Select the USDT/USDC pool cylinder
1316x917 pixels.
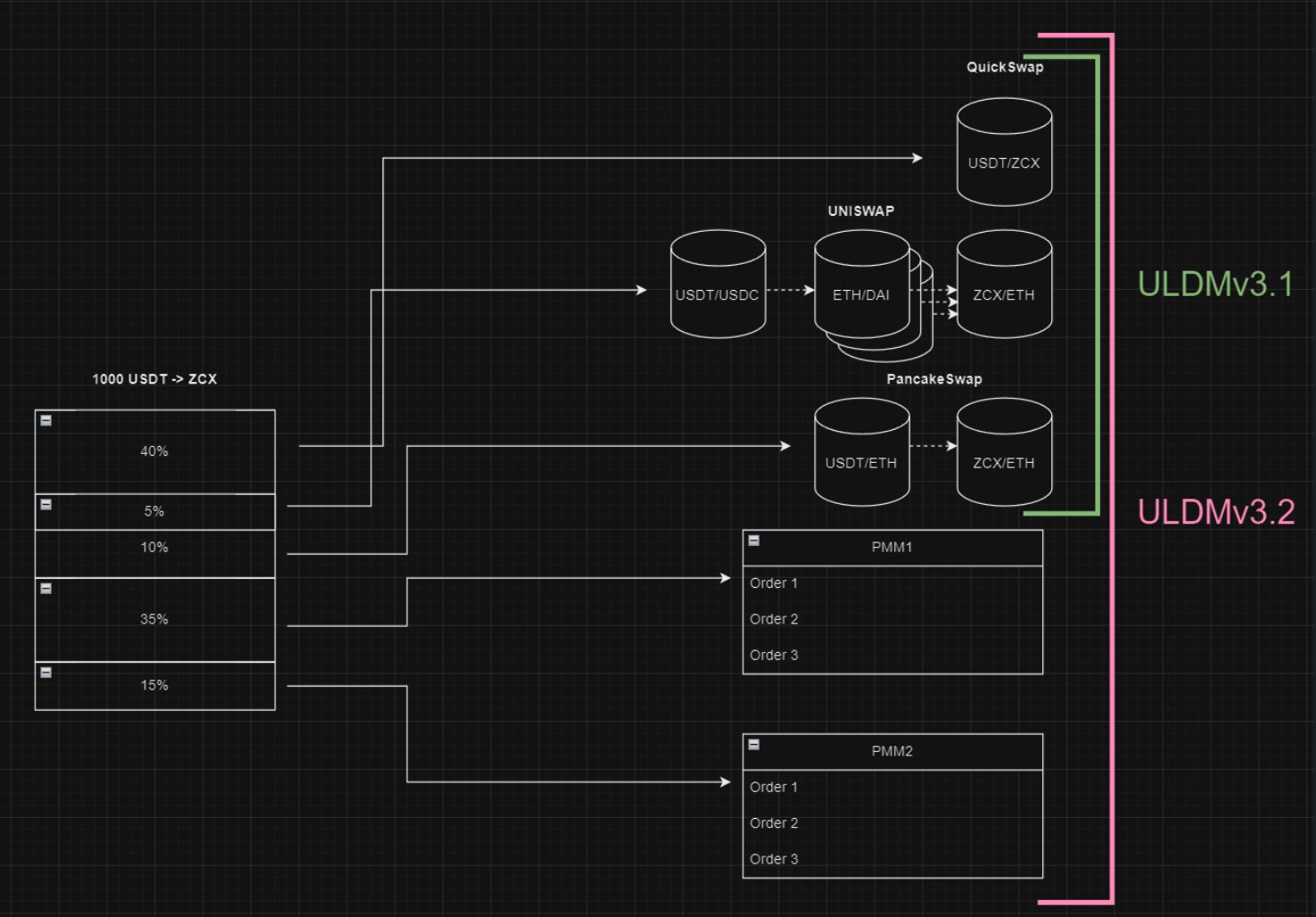[717, 294]
